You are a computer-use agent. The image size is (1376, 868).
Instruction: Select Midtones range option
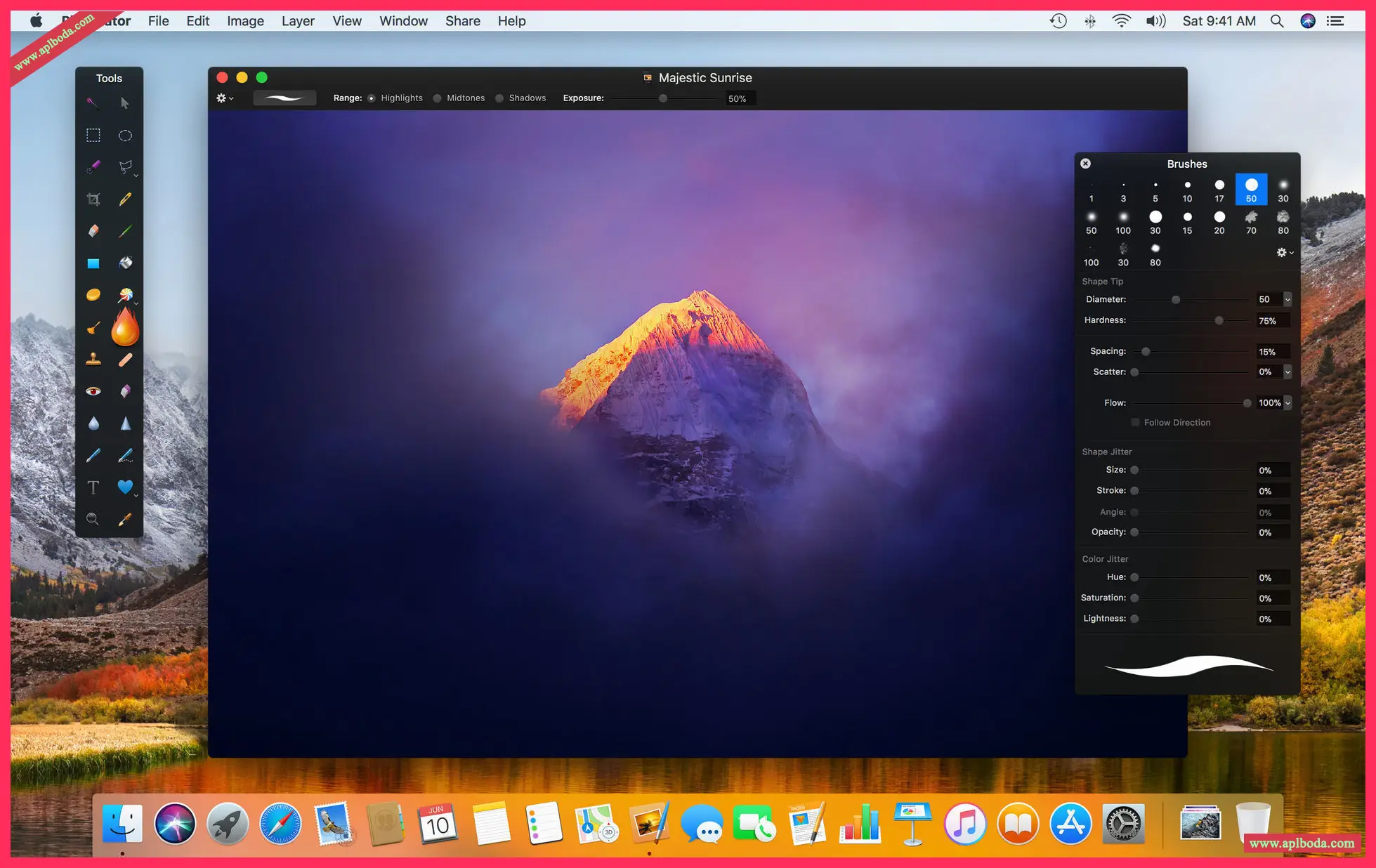coord(438,98)
